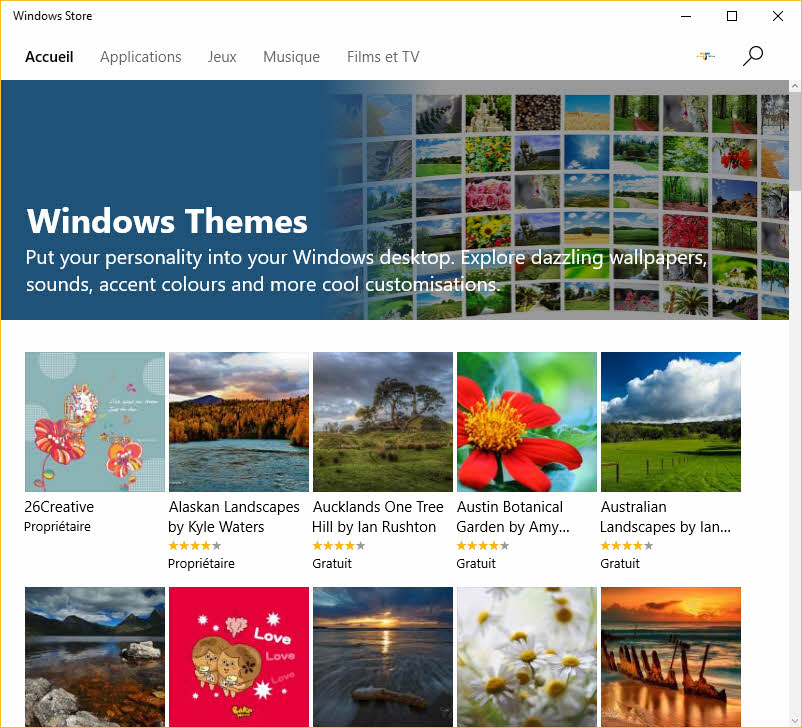
Task: Go to the Jeux tab
Action: pos(222,57)
